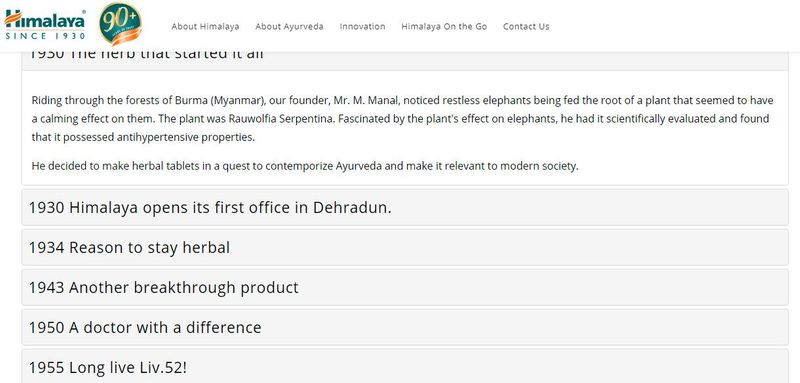Expand the '1955 Long live Liv.52!' panel
800x383 pixels.
[x=405, y=367]
